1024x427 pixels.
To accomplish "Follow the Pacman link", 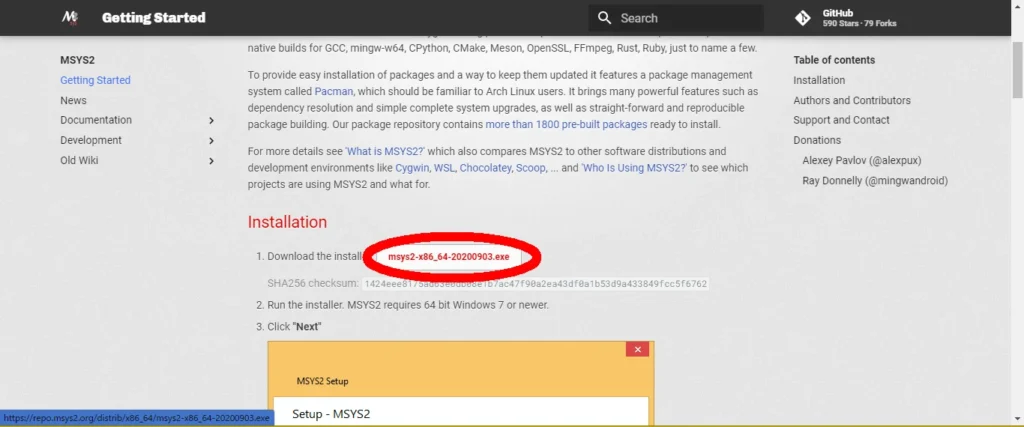I will pos(334,91).
